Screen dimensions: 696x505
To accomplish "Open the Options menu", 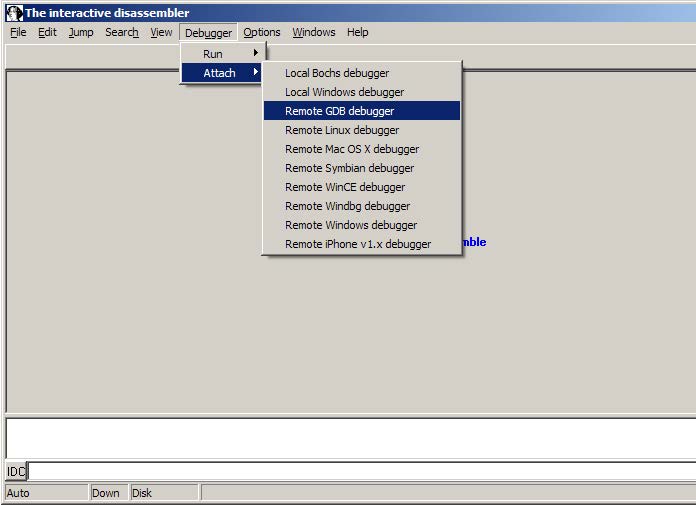I will point(262,32).
